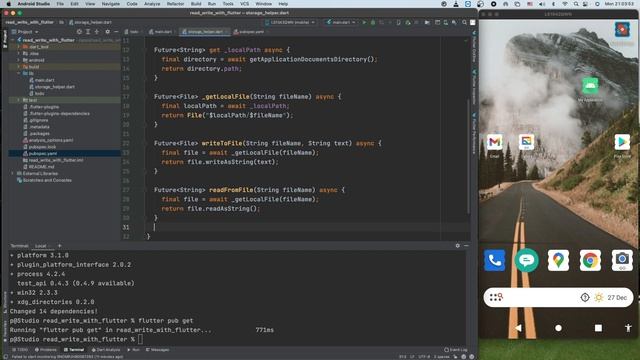
Task: Expand External Libraries node
Action: coord(13,173)
